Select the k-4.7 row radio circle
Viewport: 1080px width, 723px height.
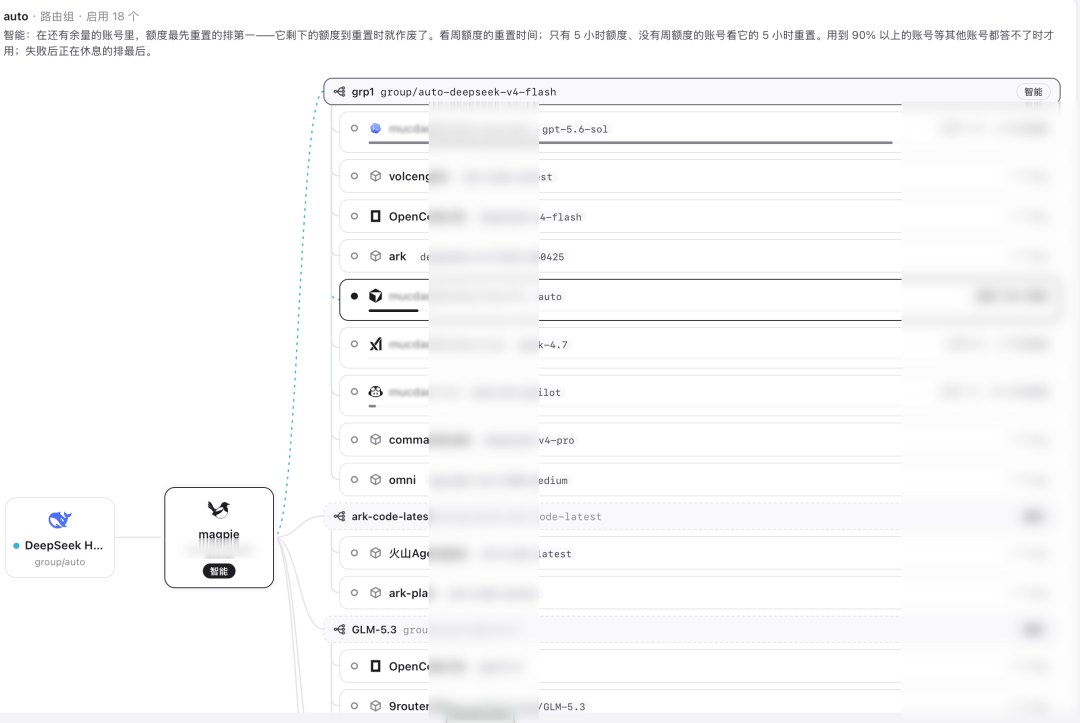pos(354,344)
